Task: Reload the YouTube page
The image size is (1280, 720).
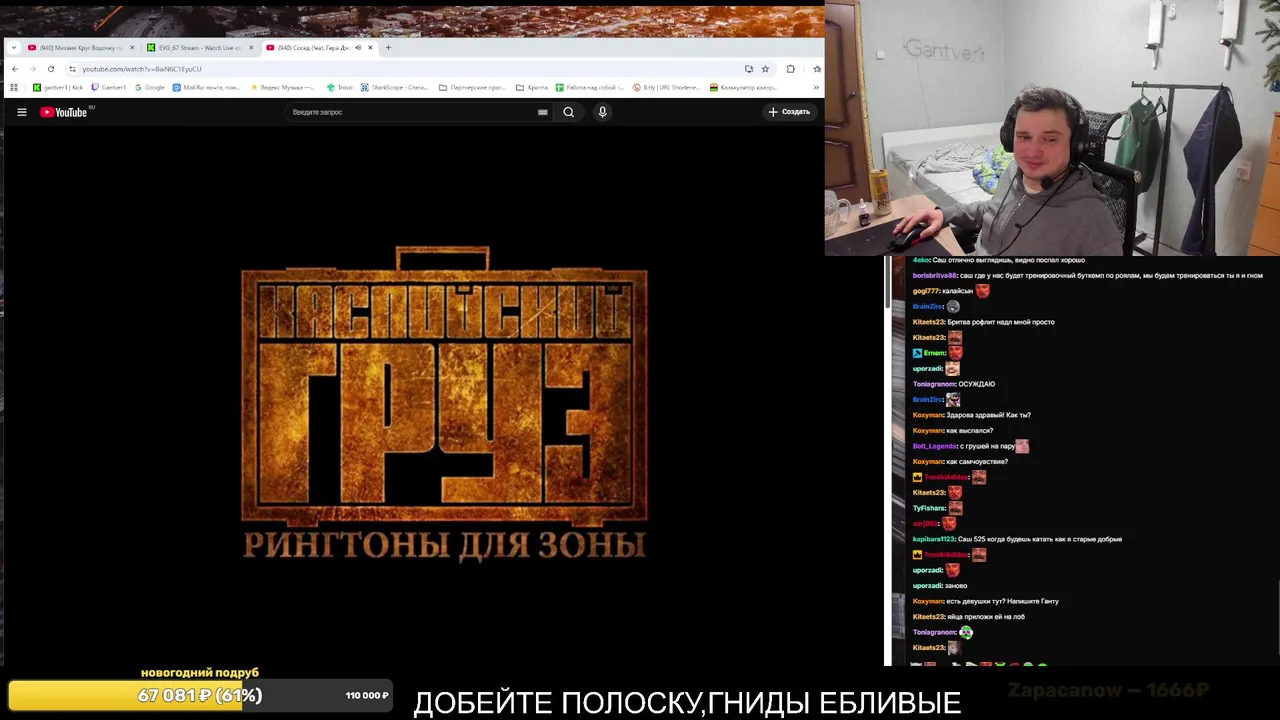Action: coord(51,69)
